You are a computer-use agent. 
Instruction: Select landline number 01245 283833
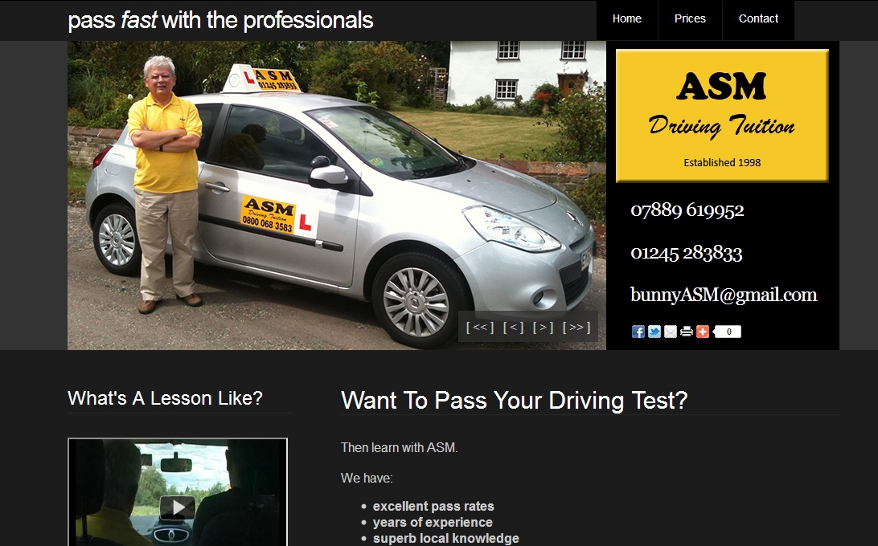coord(686,253)
